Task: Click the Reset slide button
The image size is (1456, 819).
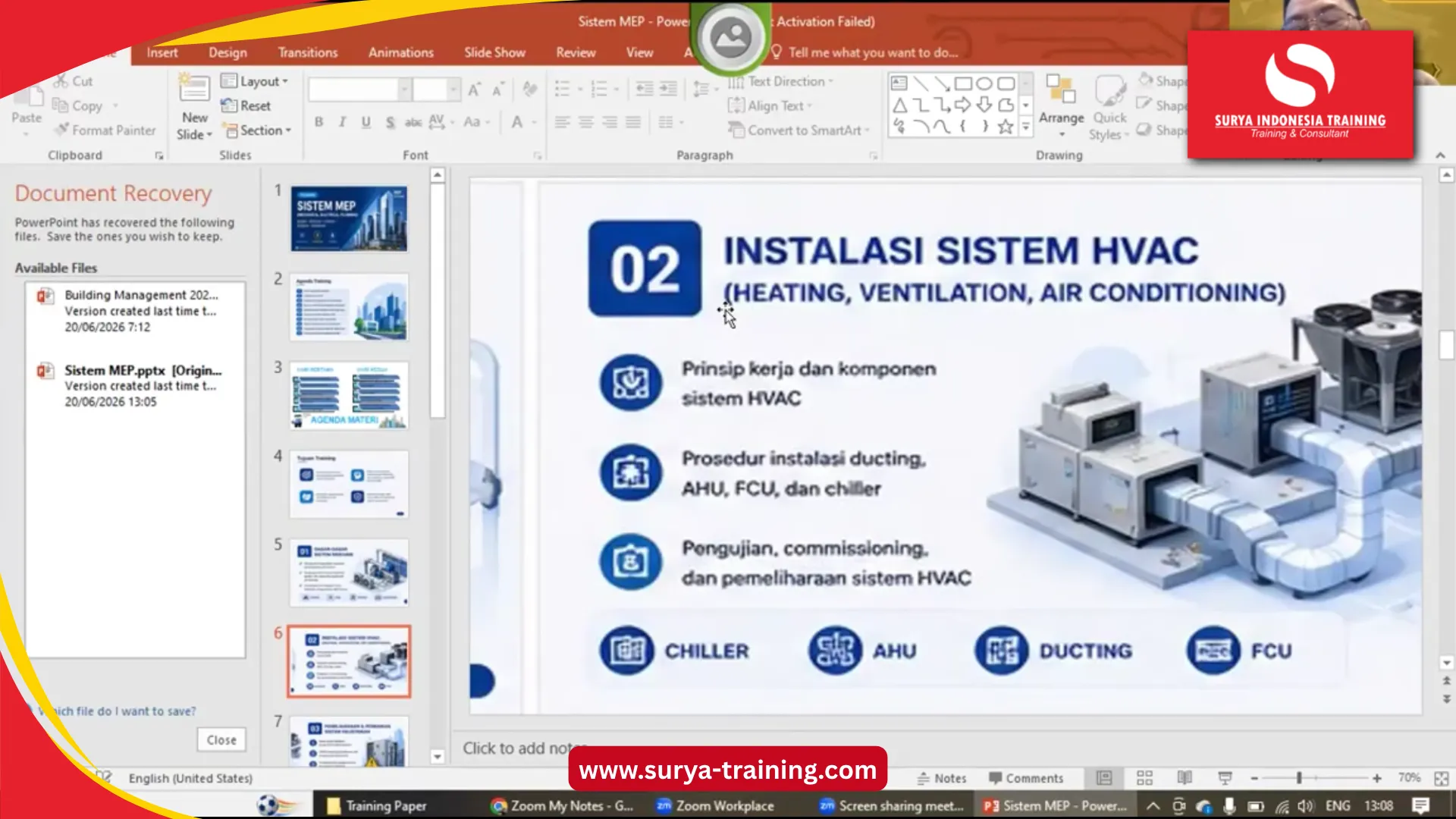Action: [246, 106]
